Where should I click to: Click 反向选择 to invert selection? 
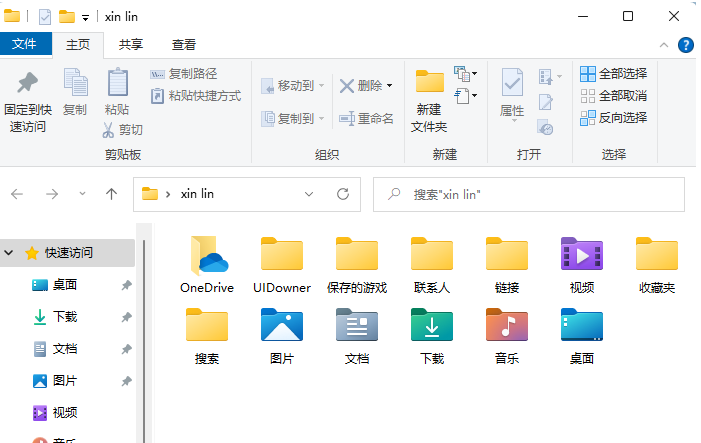613,117
